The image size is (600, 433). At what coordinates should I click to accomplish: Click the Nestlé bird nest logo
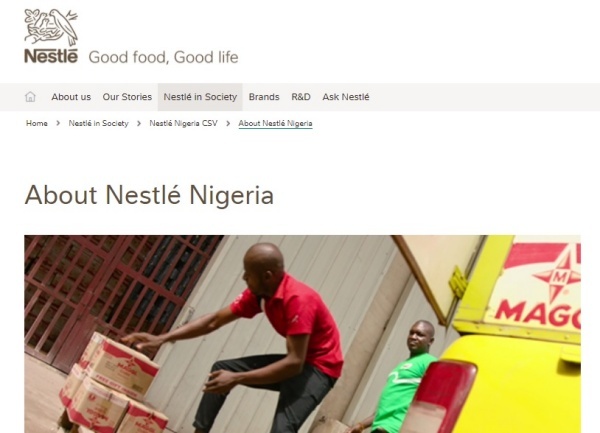(x=51, y=28)
